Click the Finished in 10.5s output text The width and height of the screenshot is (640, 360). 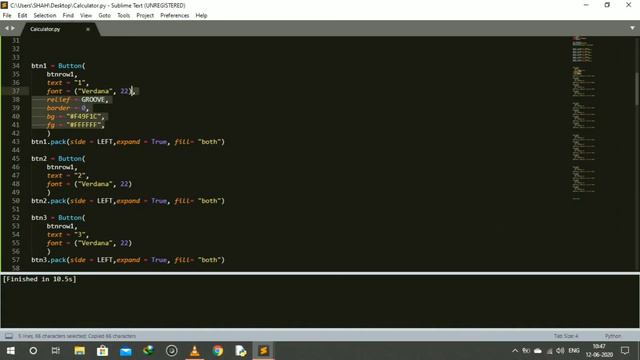tap(40, 279)
